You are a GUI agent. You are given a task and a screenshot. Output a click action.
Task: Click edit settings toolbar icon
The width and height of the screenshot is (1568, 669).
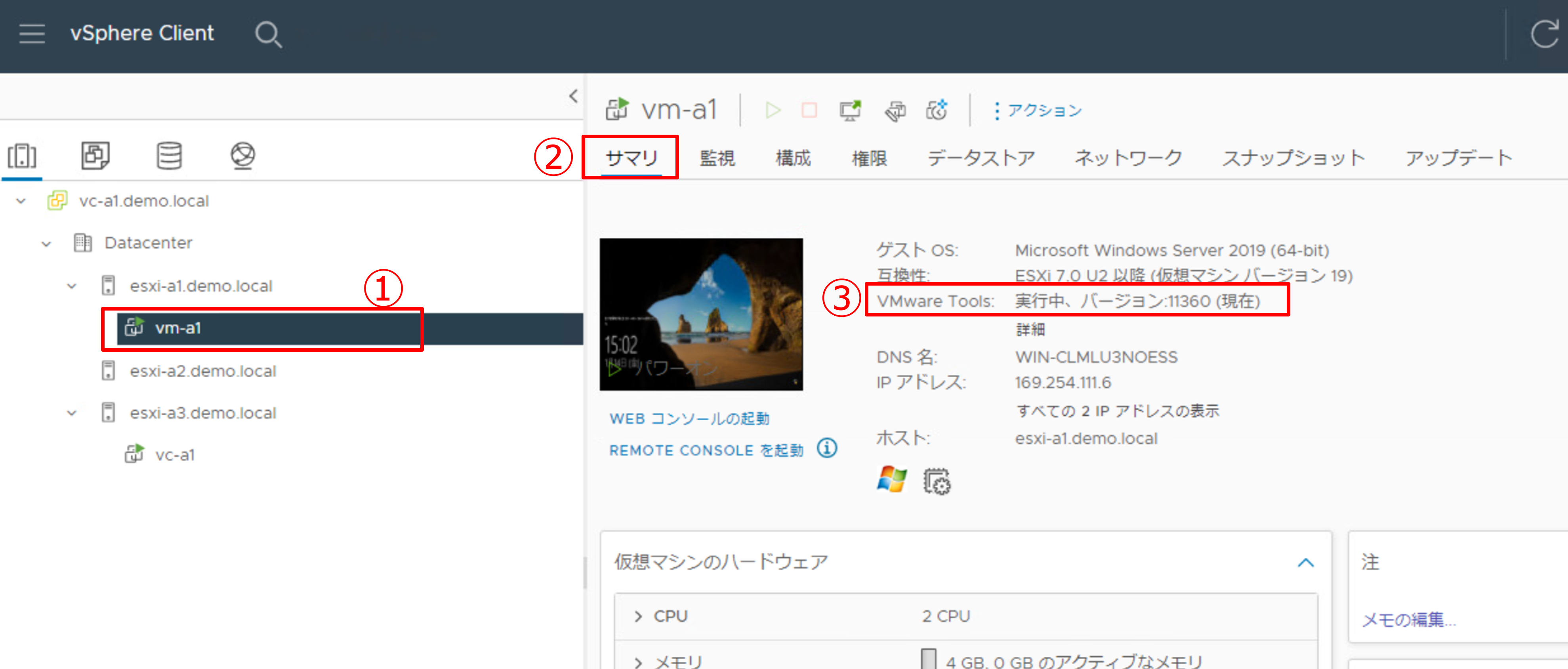pyautogui.click(x=895, y=110)
